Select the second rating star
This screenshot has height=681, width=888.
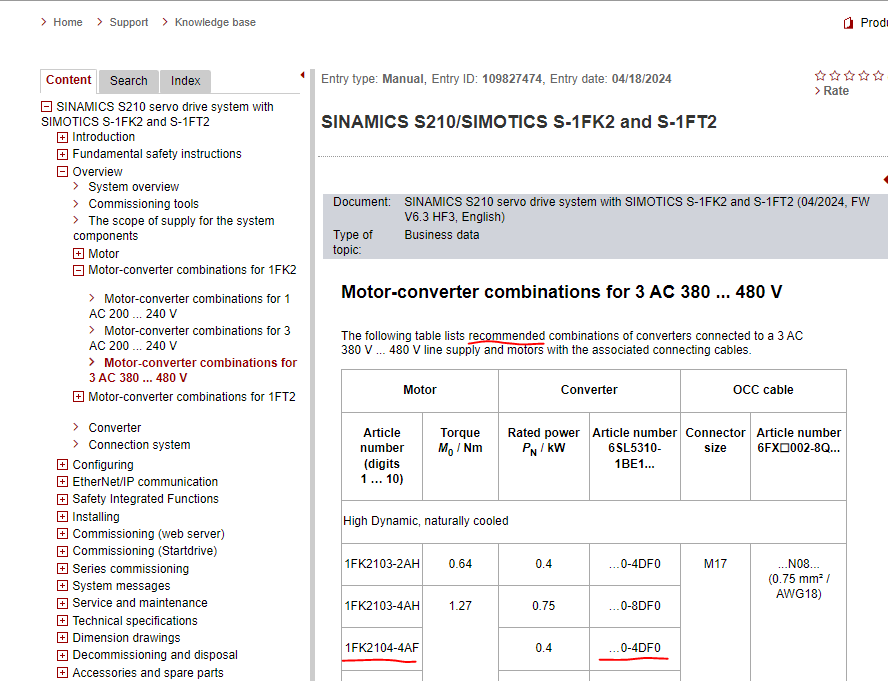coord(835,75)
